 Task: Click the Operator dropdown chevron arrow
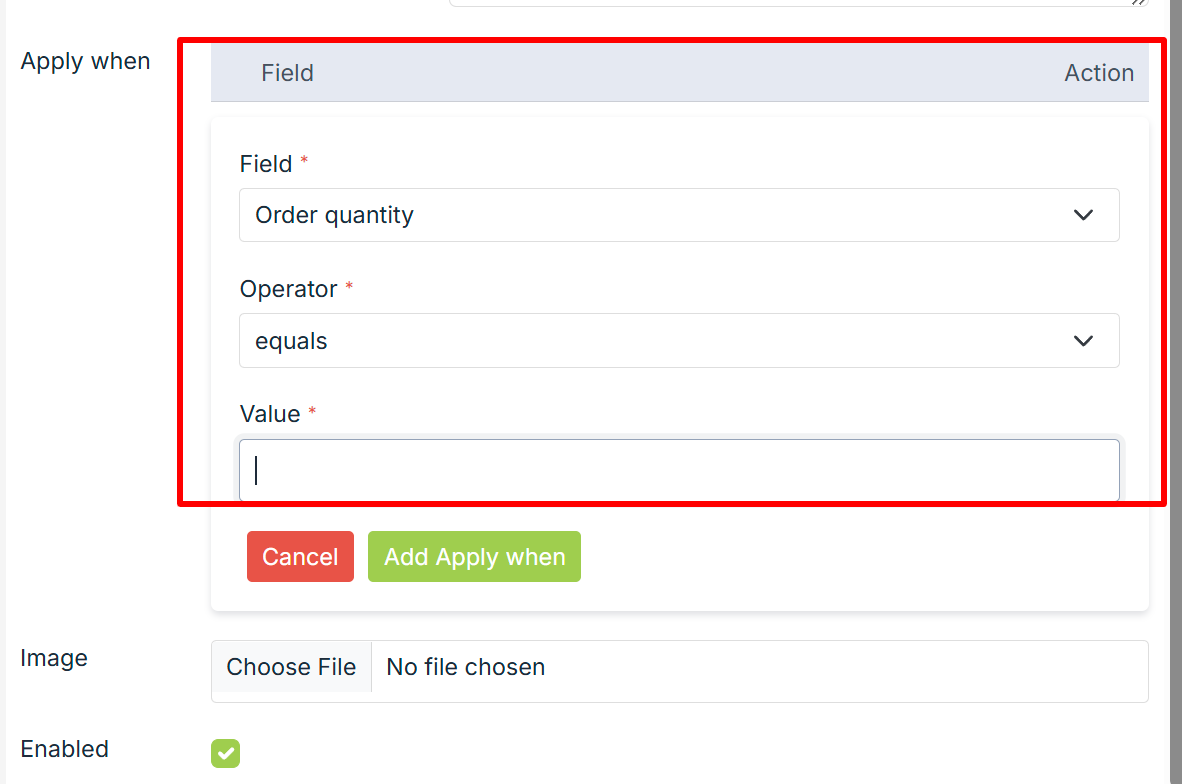point(1083,341)
